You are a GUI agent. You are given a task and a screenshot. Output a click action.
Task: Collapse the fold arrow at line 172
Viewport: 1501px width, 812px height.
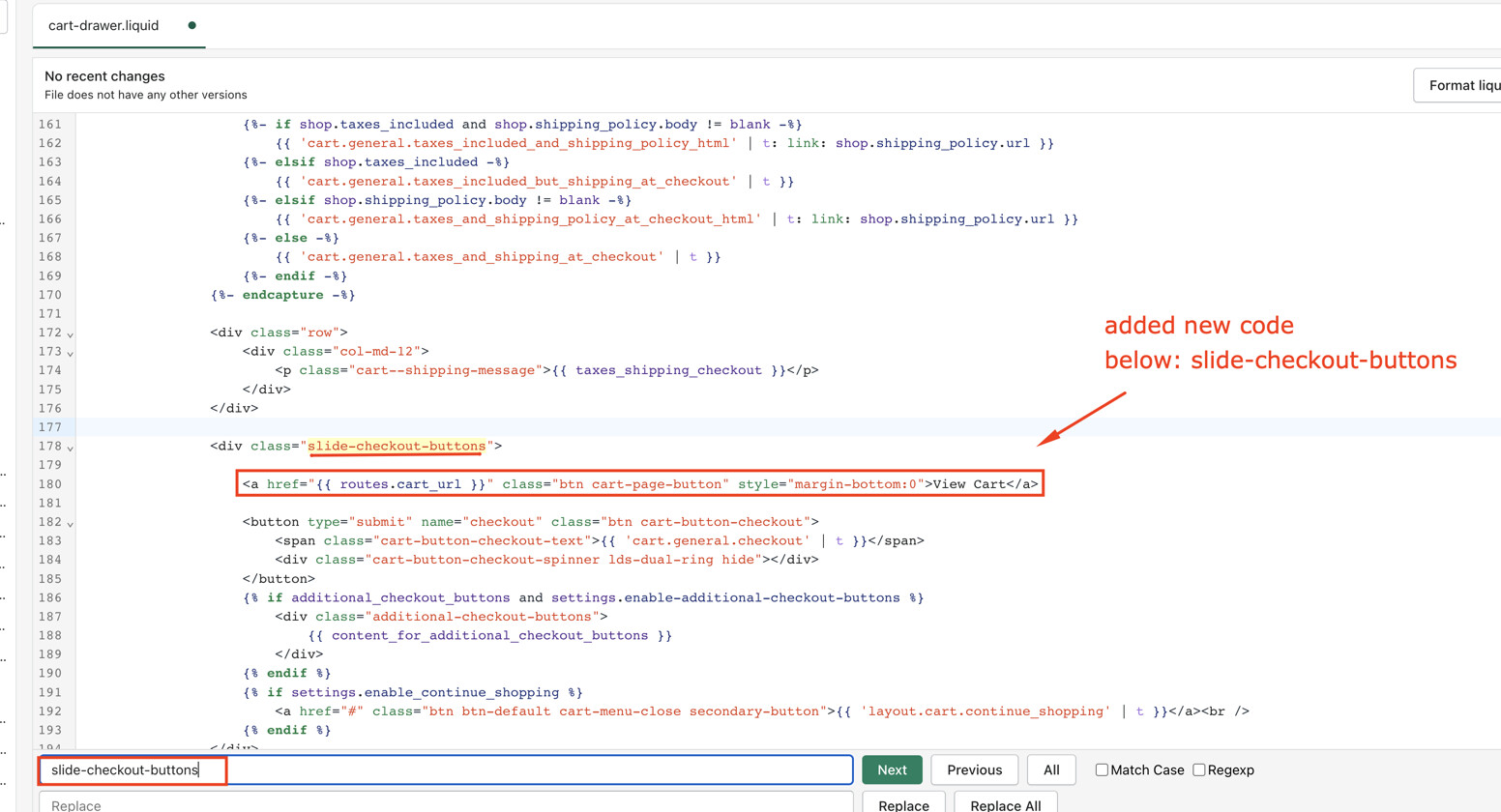70,333
